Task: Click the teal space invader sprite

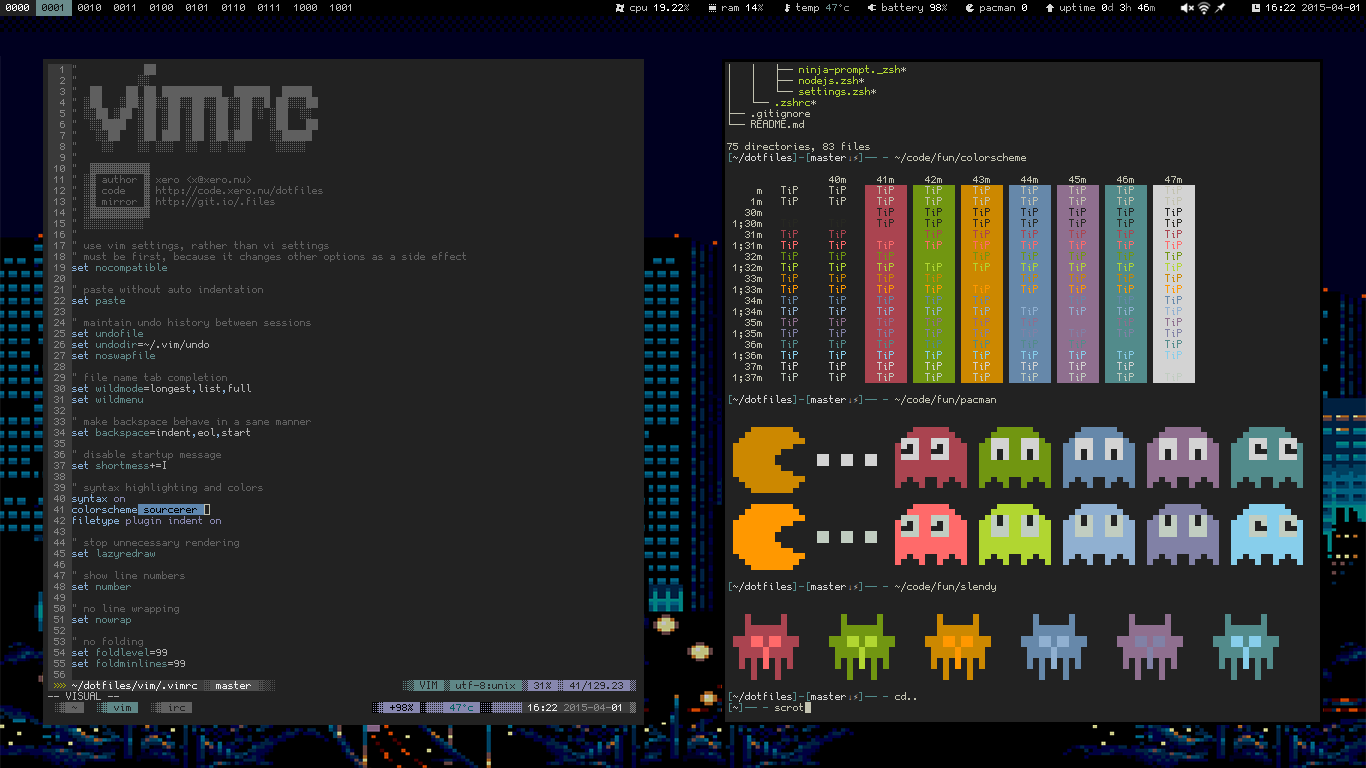Action: (x=1246, y=646)
